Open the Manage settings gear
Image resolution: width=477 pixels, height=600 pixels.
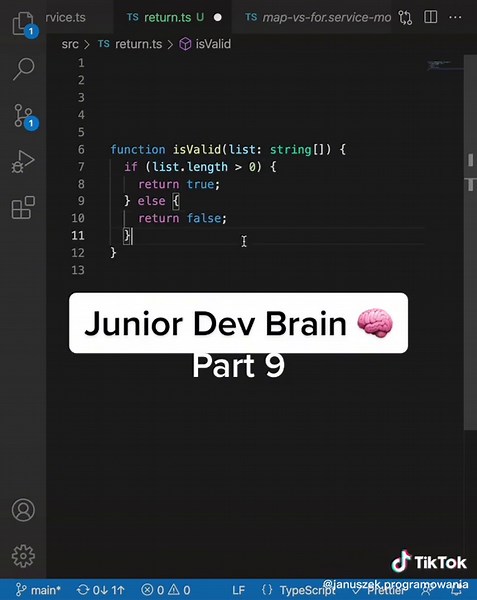(23, 556)
